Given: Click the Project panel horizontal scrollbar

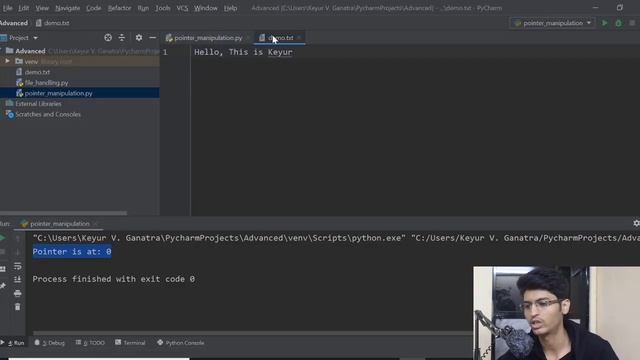Looking at the screenshot, I should point(63,213).
